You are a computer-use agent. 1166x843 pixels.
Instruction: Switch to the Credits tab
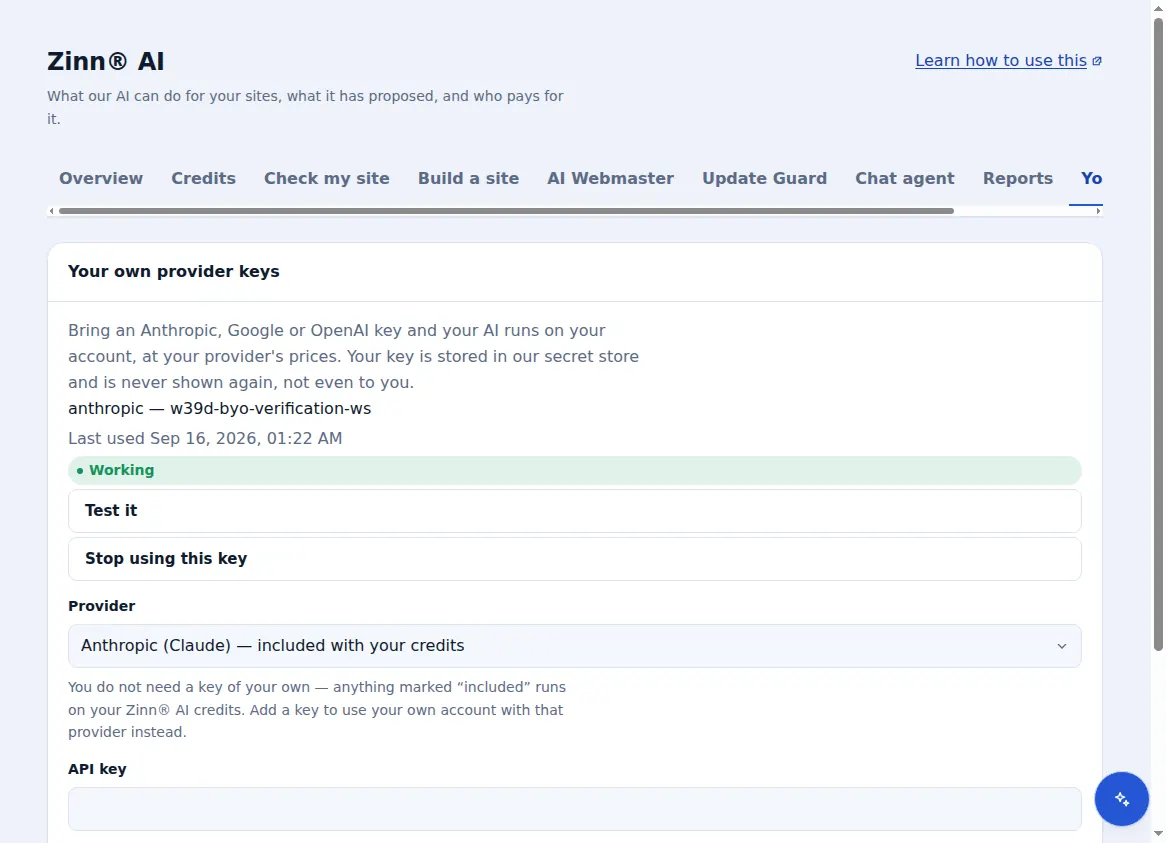coord(204,178)
